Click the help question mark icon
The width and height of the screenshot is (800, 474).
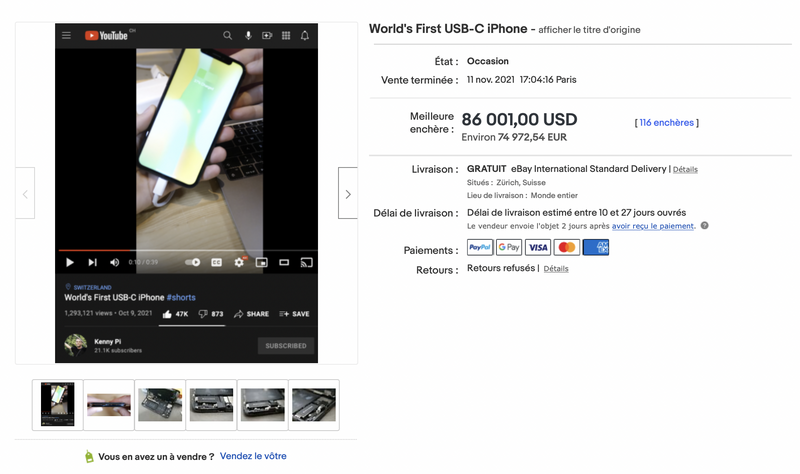coord(705,226)
